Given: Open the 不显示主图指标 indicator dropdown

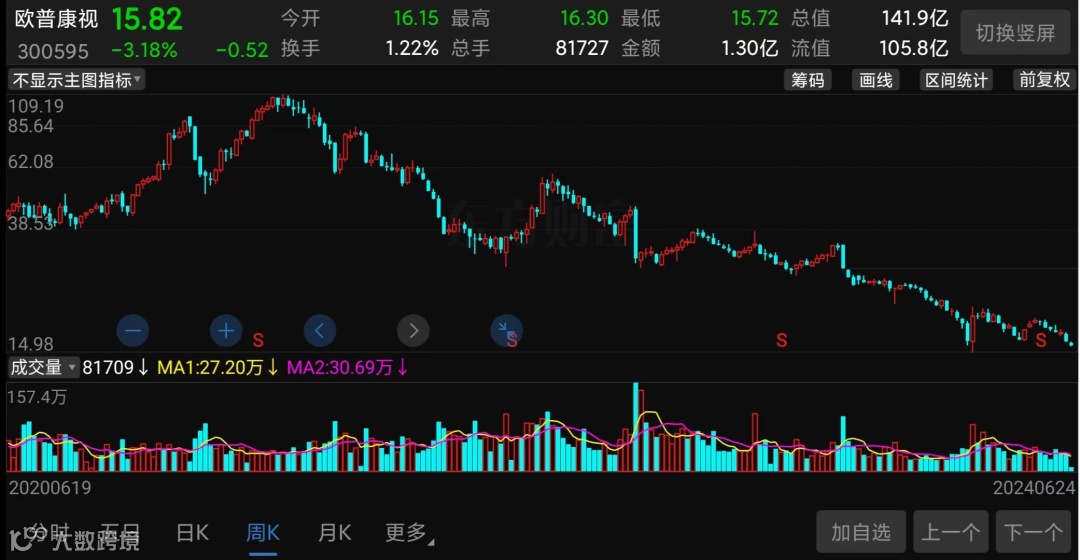Looking at the screenshot, I should point(76,80).
